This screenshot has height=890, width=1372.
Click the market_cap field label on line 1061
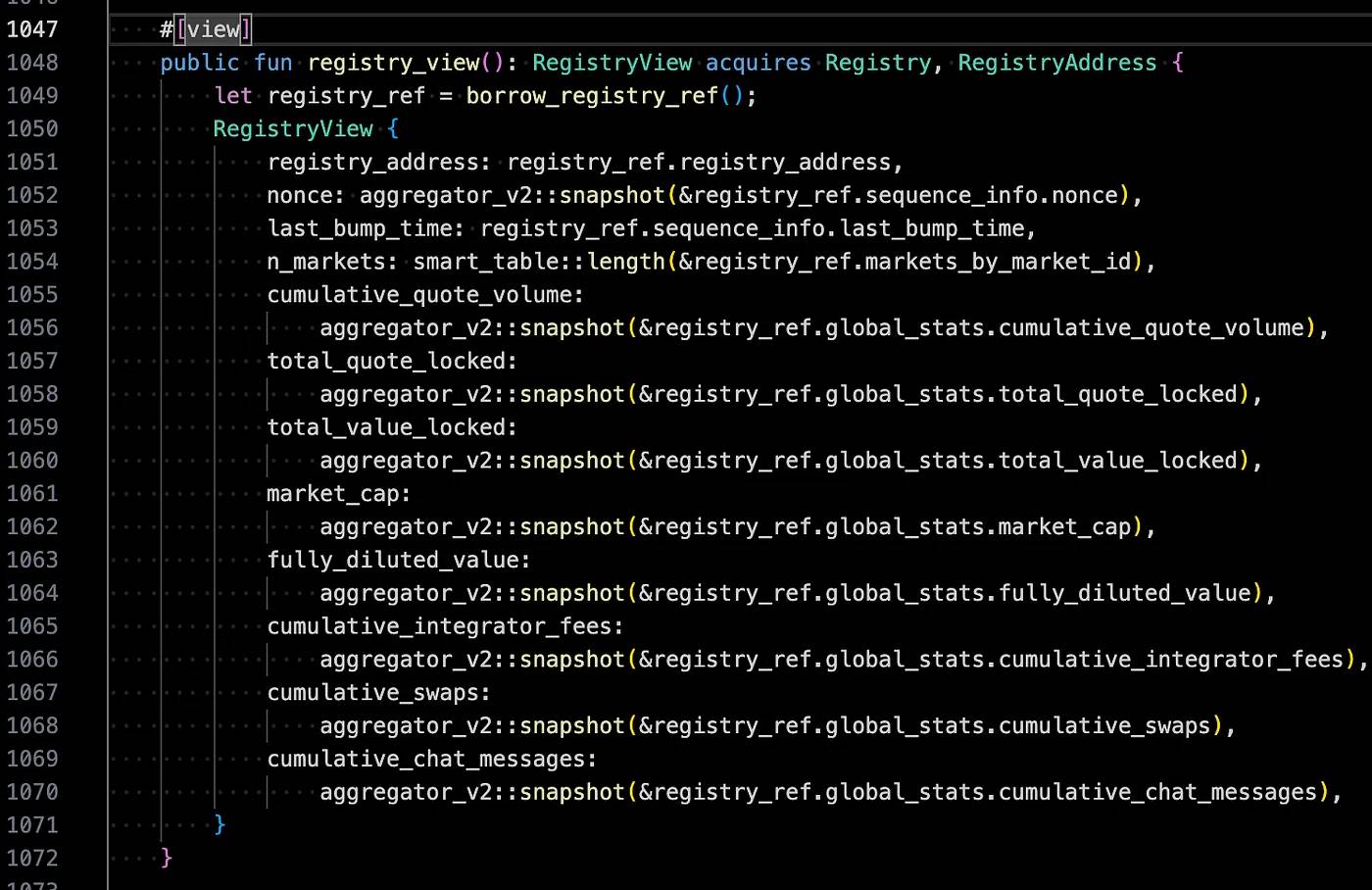[333, 494]
